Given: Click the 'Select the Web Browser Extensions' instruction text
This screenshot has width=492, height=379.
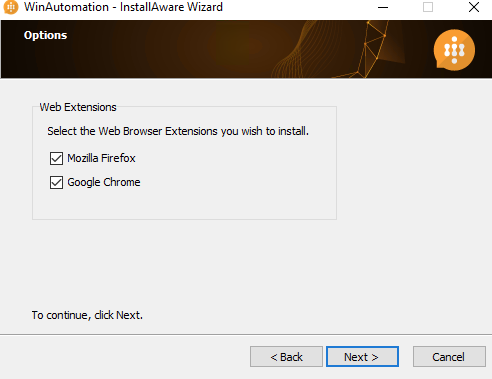Looking at the screenshot, I should tap(178, 131).
